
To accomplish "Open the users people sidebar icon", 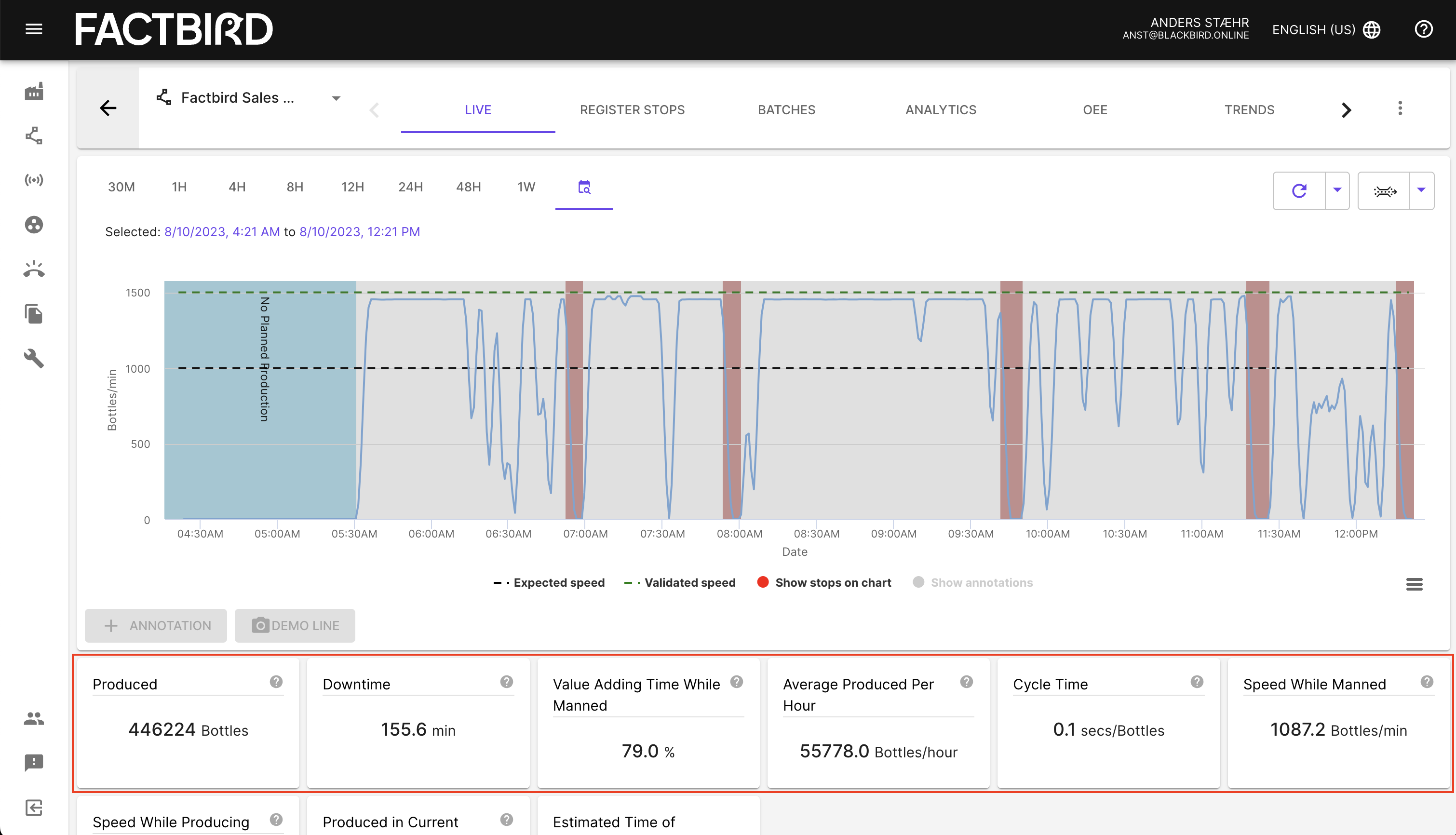I will click(34, 718).
